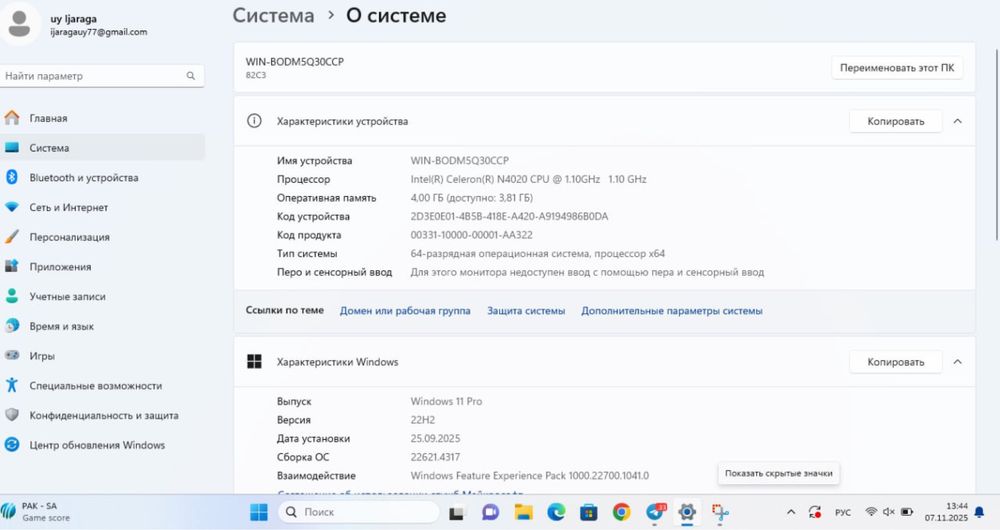Open File Explorer from the taskbar
This screenshot has width=1000, height=530.
pos(523,512)
